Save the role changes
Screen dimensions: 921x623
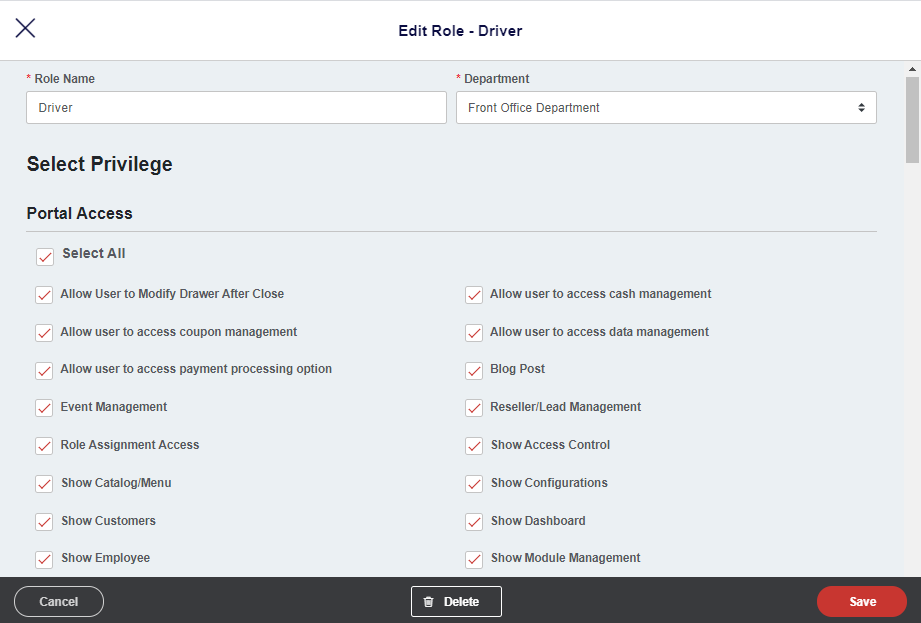coord(862,601)
